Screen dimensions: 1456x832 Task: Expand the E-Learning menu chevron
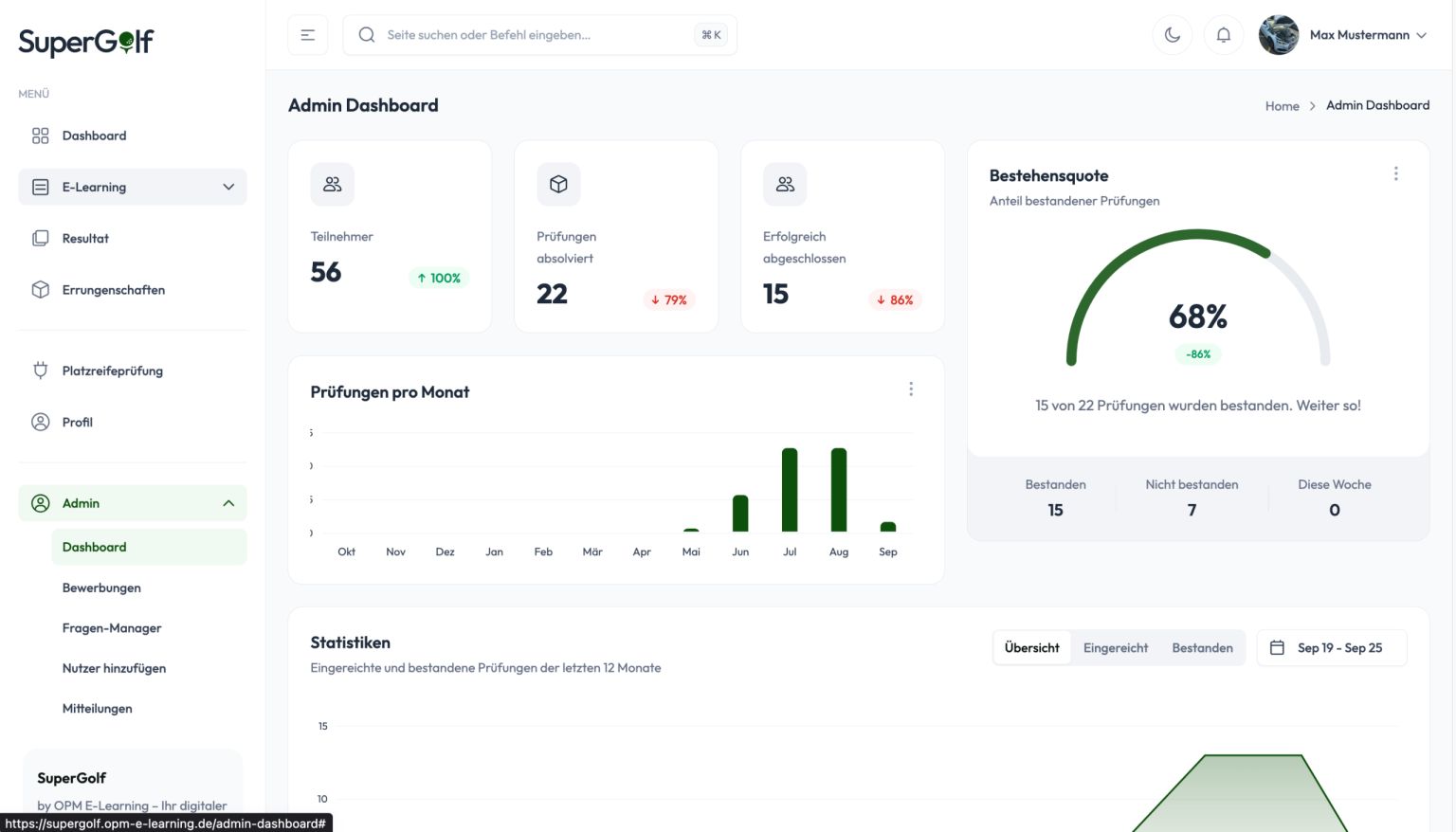228,187
